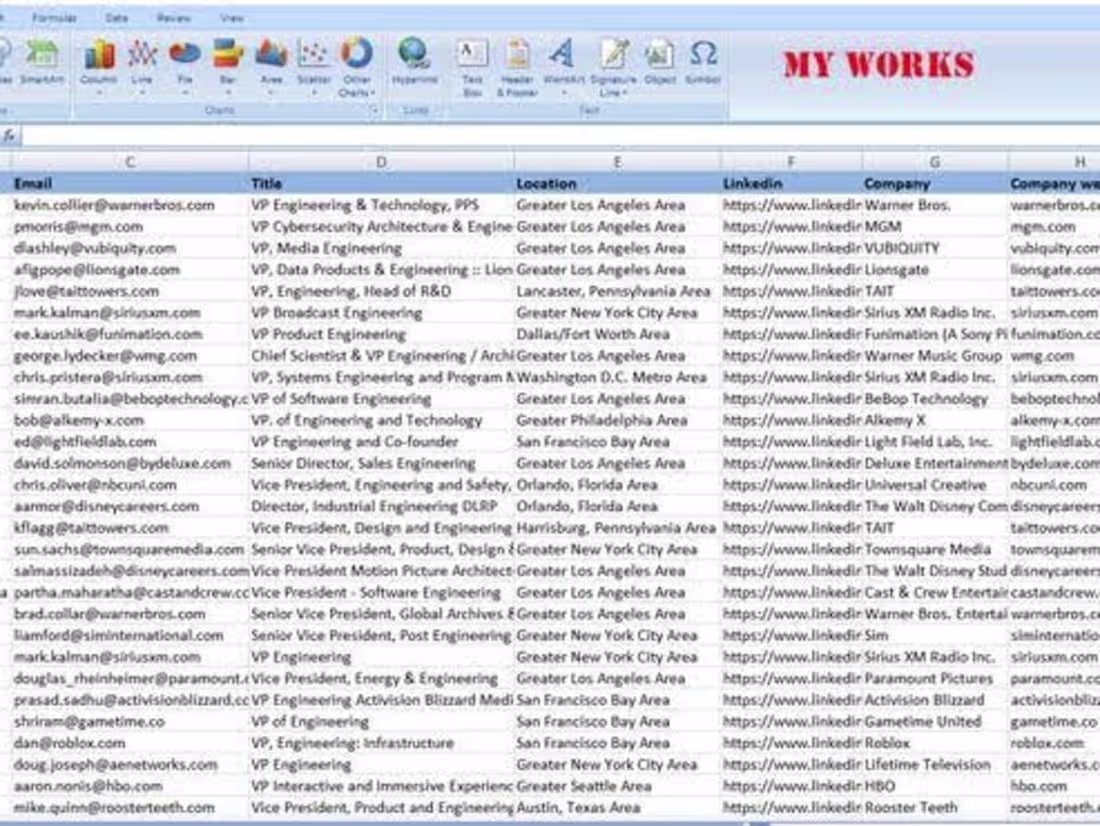Select cell pmorris@mgm.com
Image resolution: width=1100 pixels, height=826 pixels.
(130, 227)
